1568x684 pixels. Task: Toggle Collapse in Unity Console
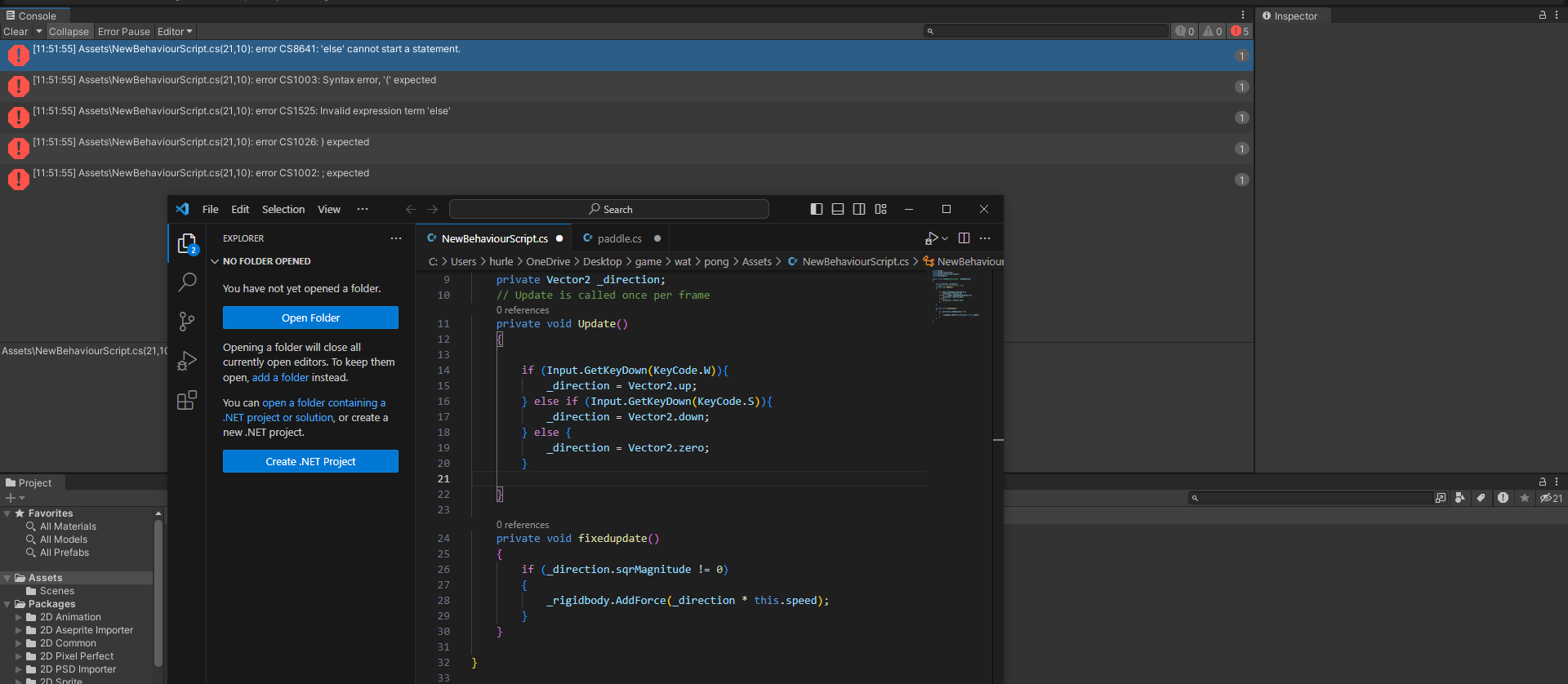[x=69, y=32]
